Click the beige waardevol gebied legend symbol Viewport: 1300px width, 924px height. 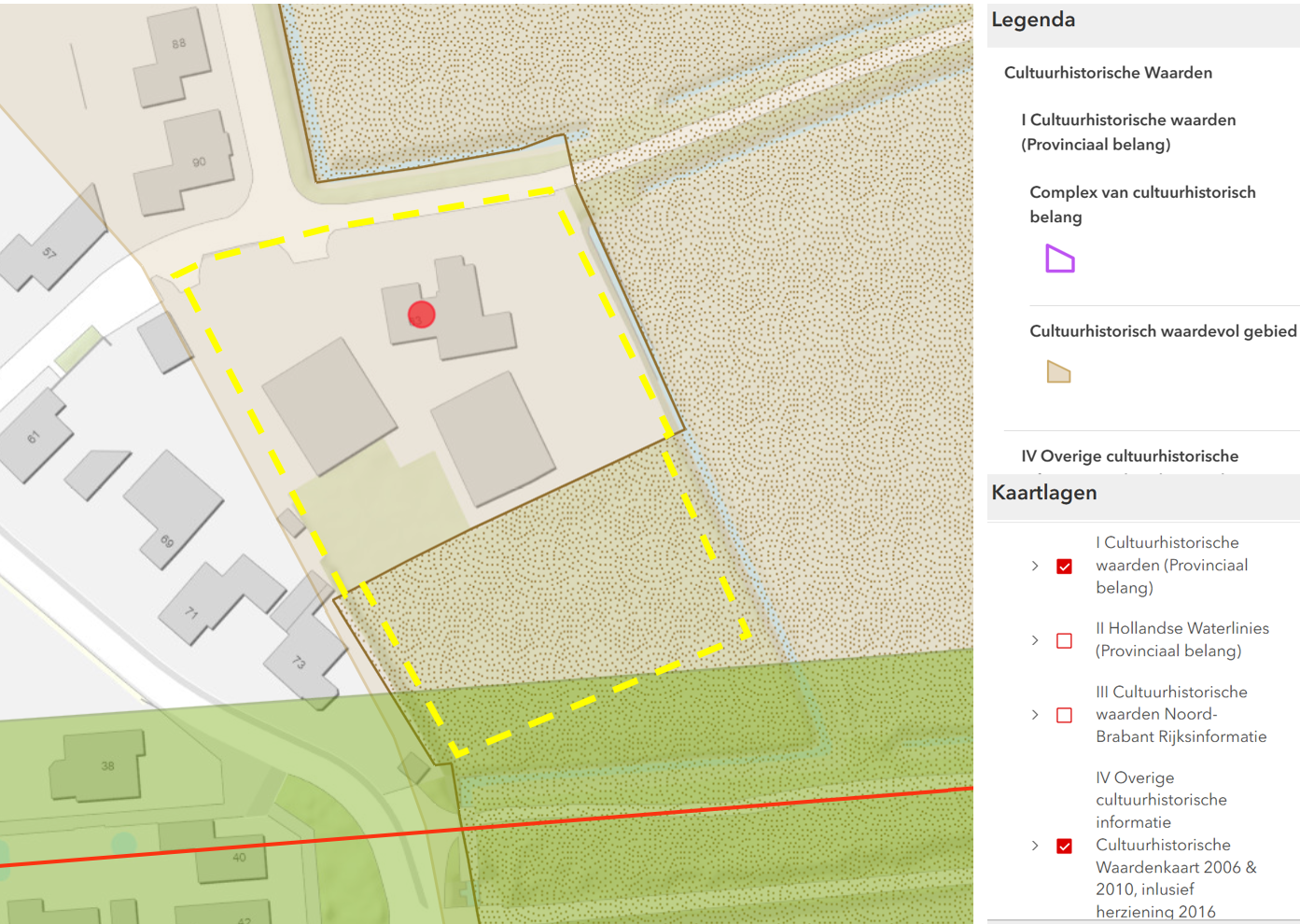[x=1058, y=371]
